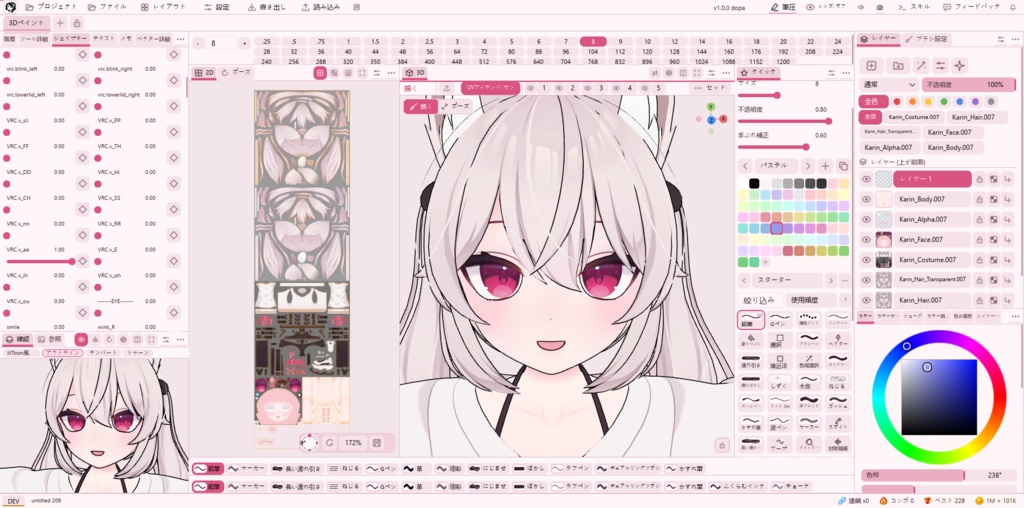Select the 木炭 charcoal brush
The image size is (1024, 508).
click(809, 382)
